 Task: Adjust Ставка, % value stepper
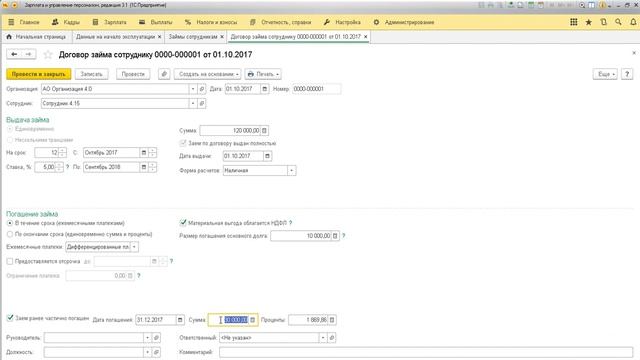click(x=60, y=167)
